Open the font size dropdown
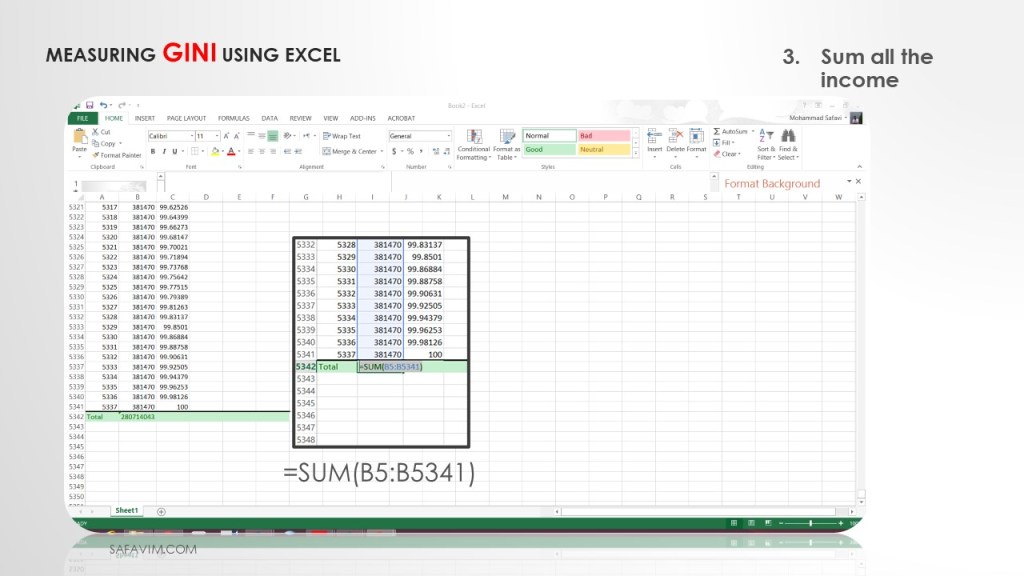 coord(207,136)
